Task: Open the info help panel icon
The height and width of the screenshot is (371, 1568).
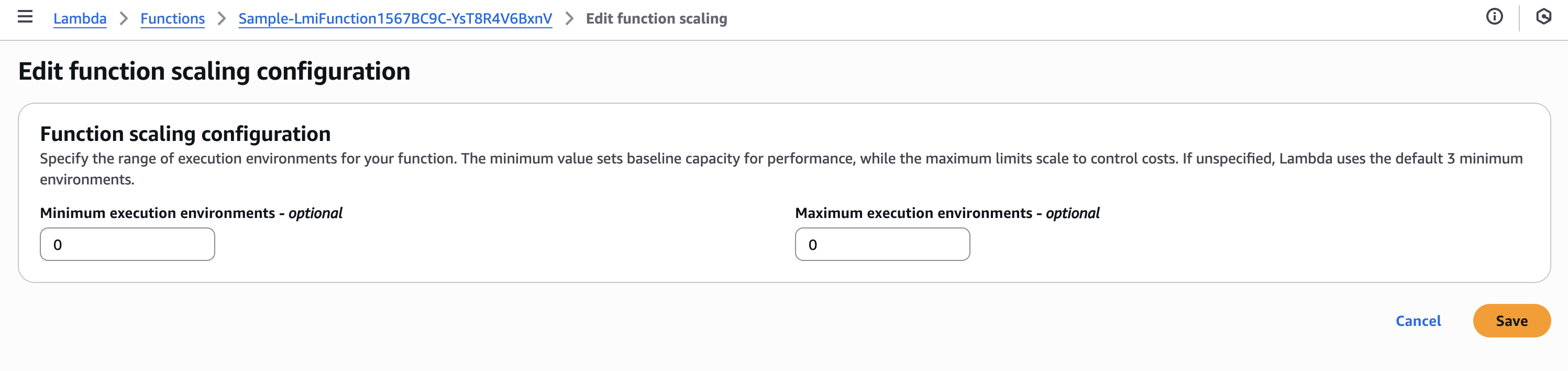Action: pyautogui.click(x=1494, y=16)
